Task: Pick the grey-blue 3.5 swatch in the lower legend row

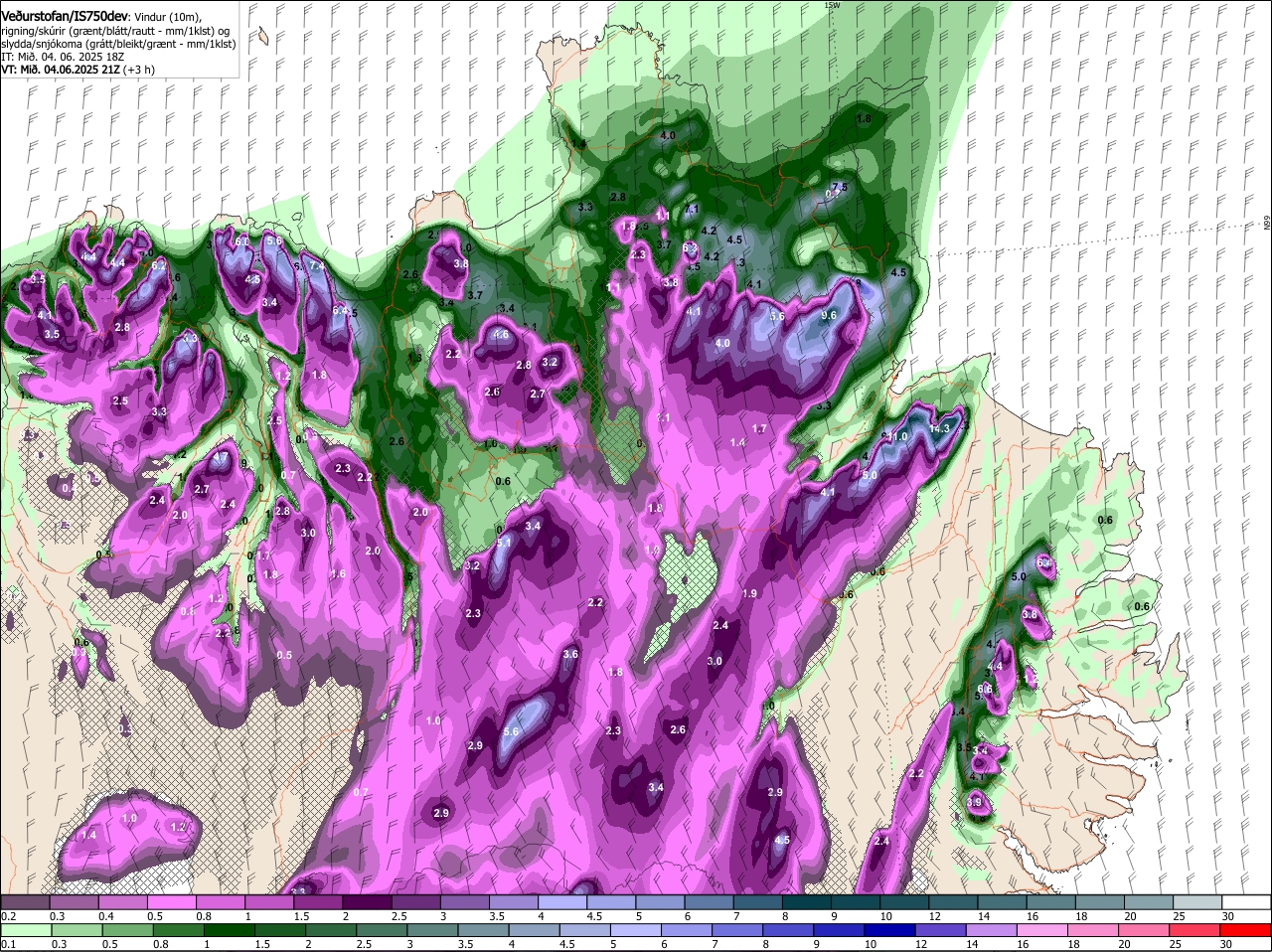Action: (481, 930)
